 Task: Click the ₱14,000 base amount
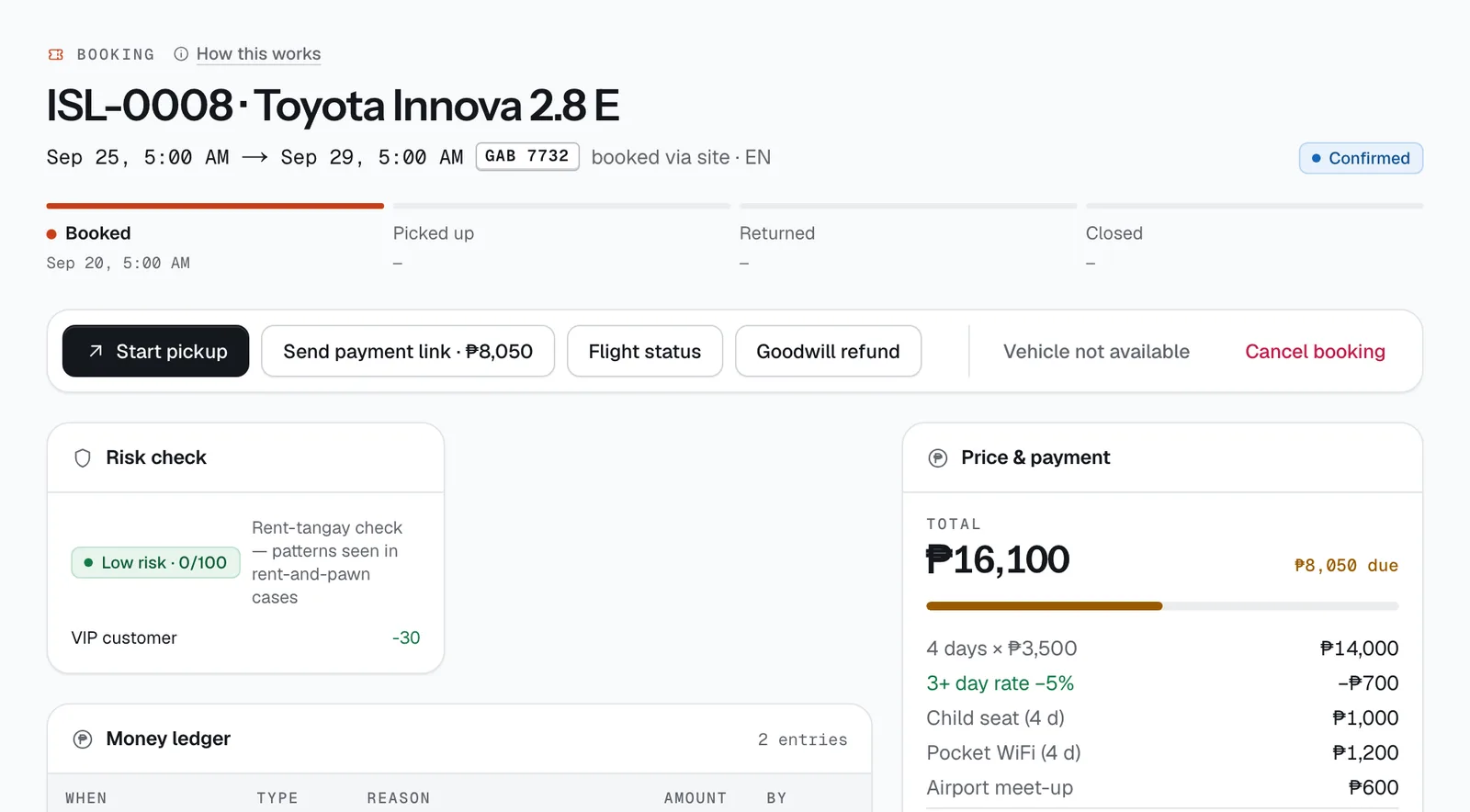1359,648
